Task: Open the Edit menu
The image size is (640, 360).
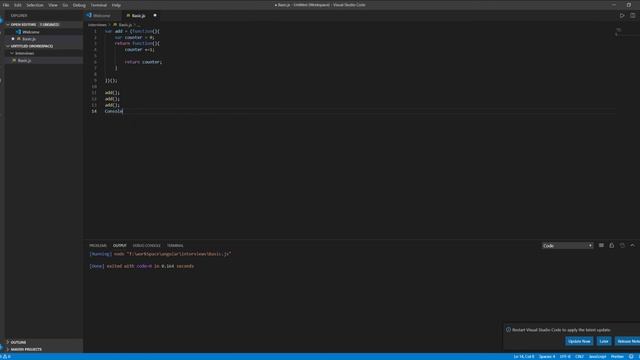Action: (18, 5)
